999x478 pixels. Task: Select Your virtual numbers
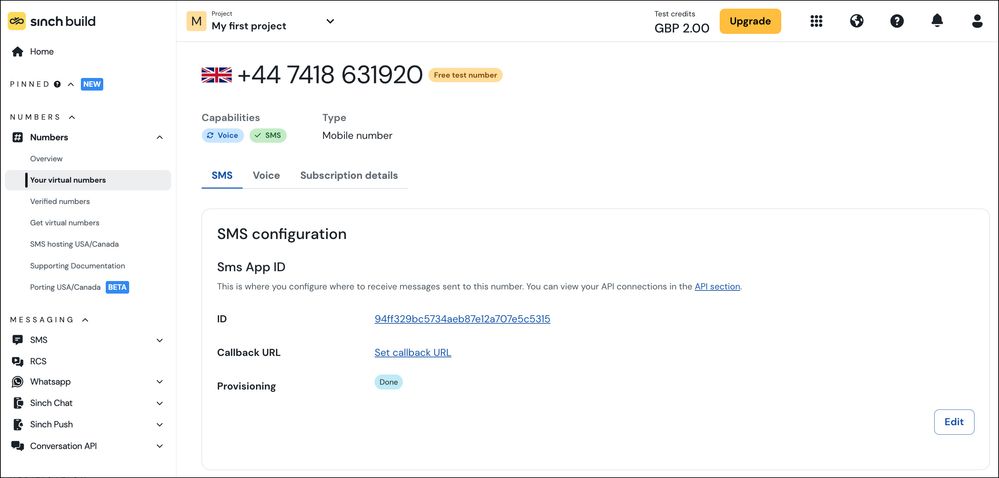tap(88, 180)
